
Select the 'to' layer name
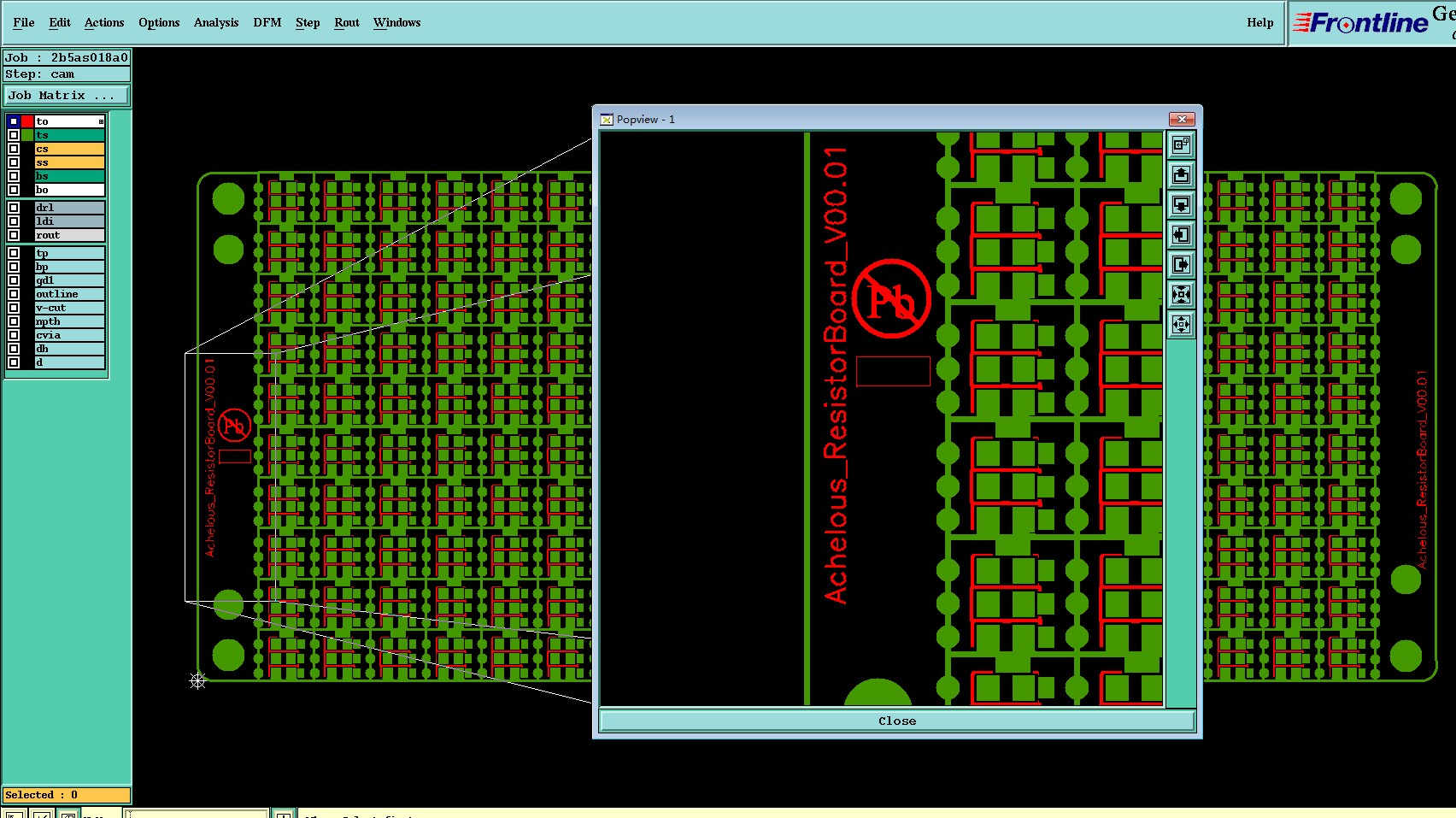(69, 121)
